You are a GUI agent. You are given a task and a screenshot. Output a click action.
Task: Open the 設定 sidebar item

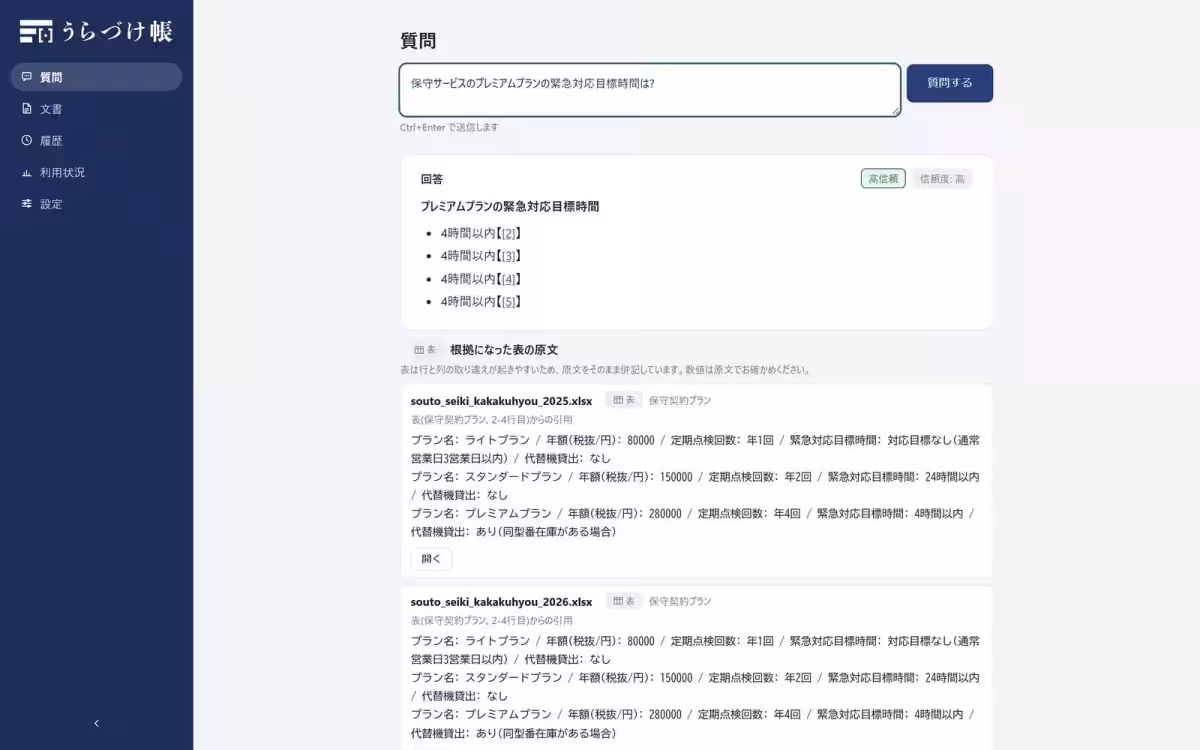(96, 204)
